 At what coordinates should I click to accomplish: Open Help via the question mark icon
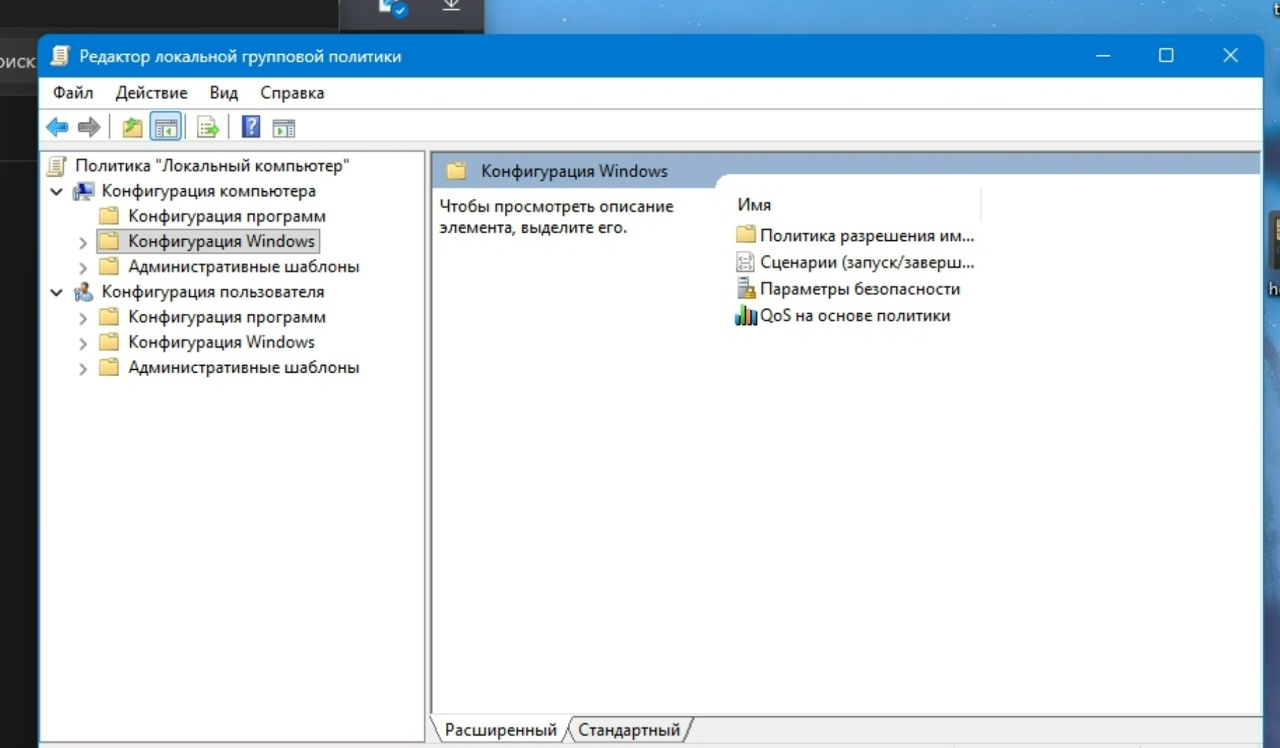tap(251, 127)
